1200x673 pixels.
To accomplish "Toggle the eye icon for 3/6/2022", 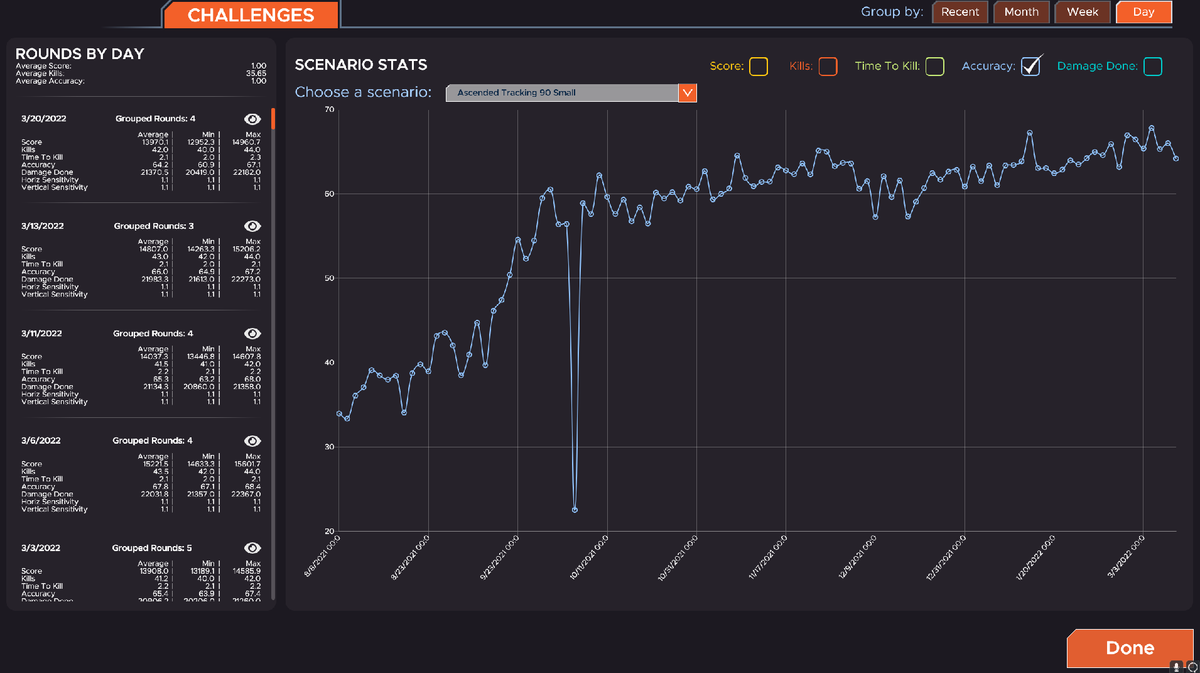I will (x=252, y=441).
